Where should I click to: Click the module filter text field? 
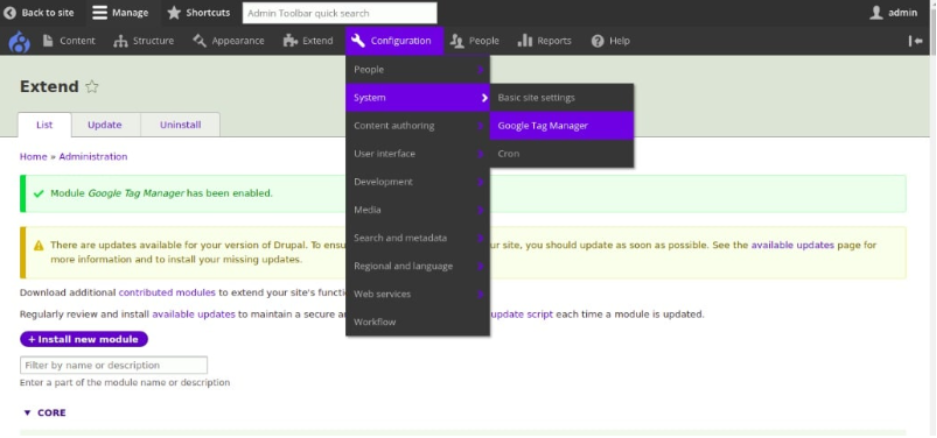(114, 365)
